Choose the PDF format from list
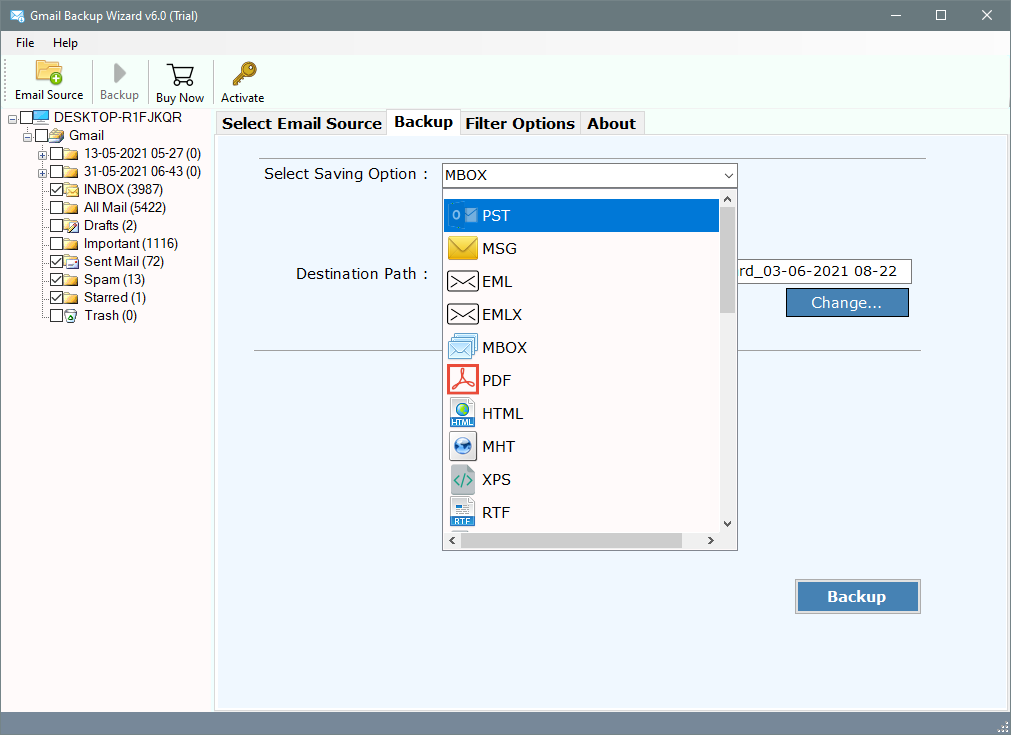 (x=581, y=381)
